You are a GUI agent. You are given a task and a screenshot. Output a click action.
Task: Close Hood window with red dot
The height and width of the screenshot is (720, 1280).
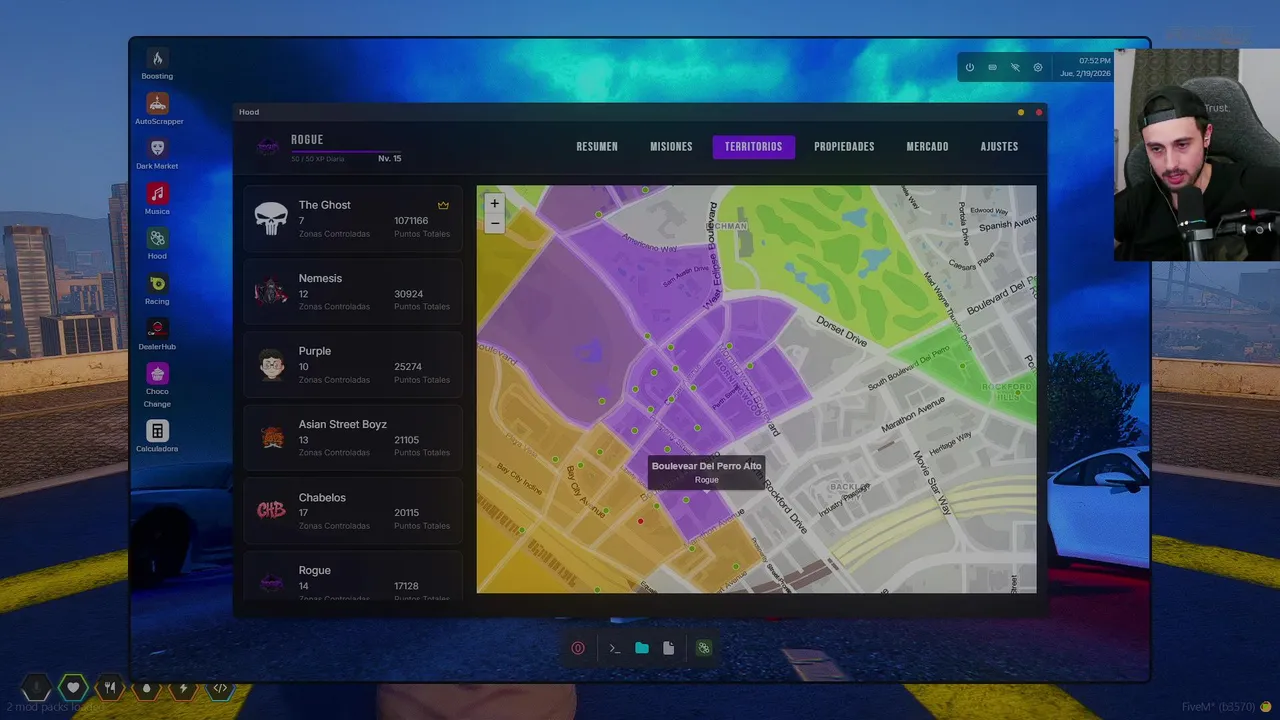1039,112
